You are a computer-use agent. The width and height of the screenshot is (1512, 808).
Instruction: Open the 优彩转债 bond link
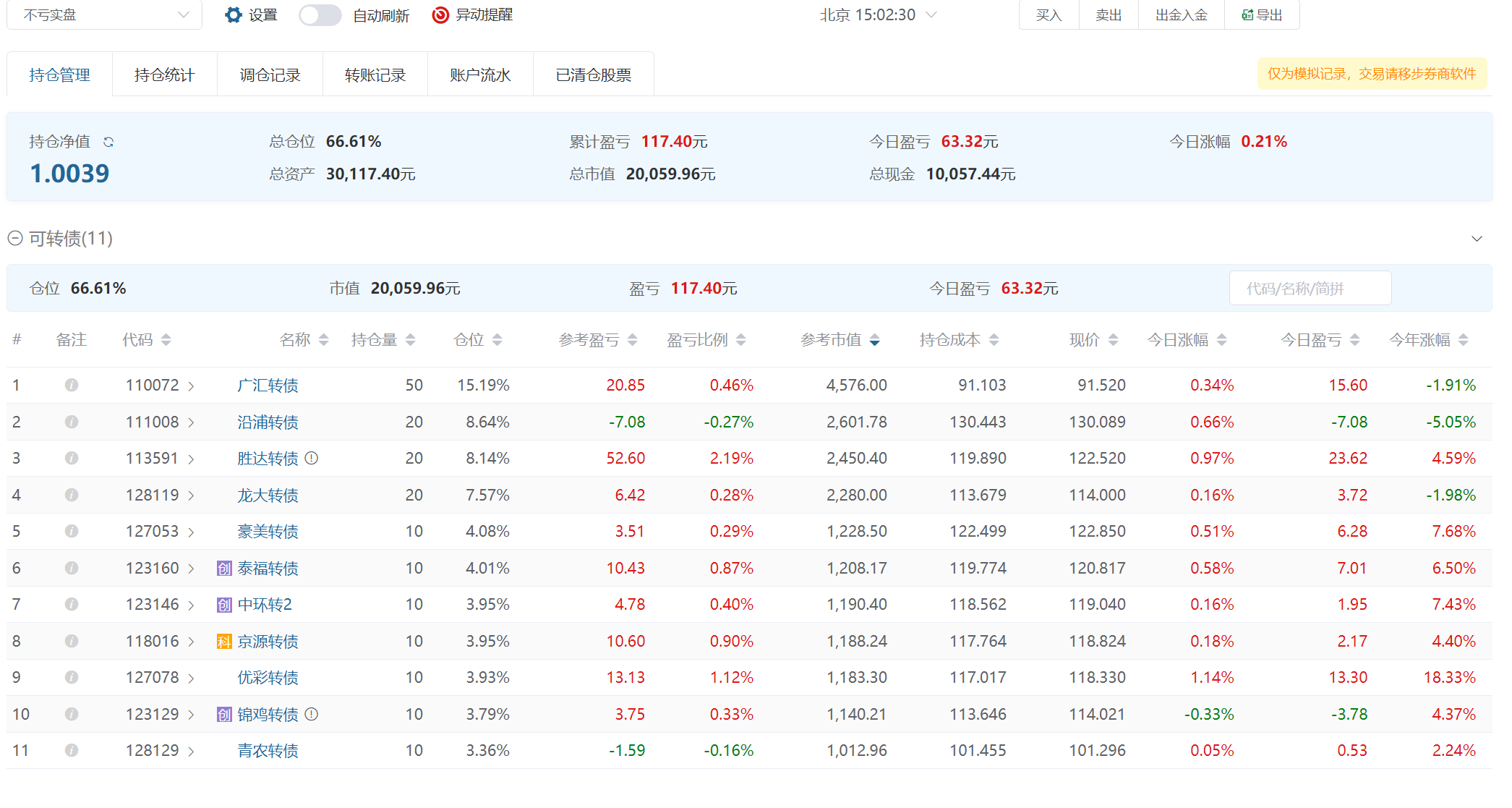268,678
